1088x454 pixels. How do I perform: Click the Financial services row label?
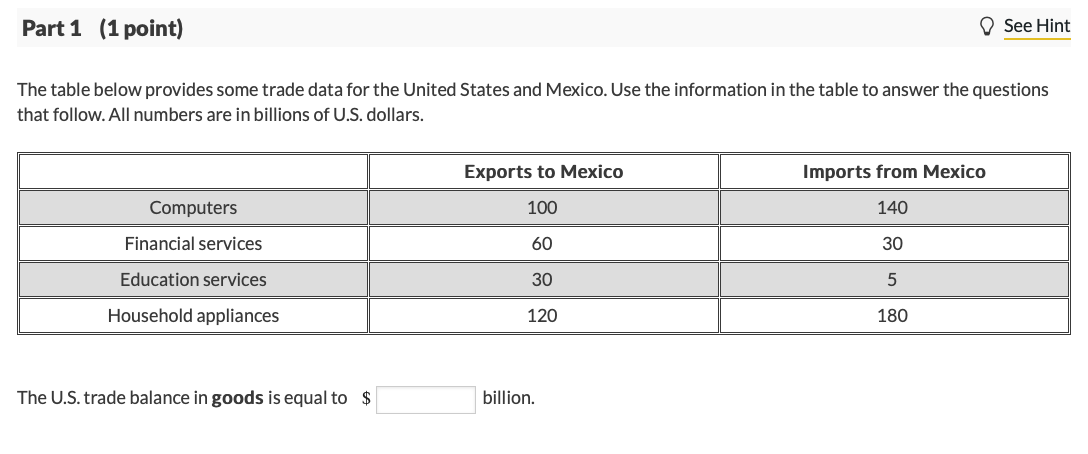[x=193, y=244]
